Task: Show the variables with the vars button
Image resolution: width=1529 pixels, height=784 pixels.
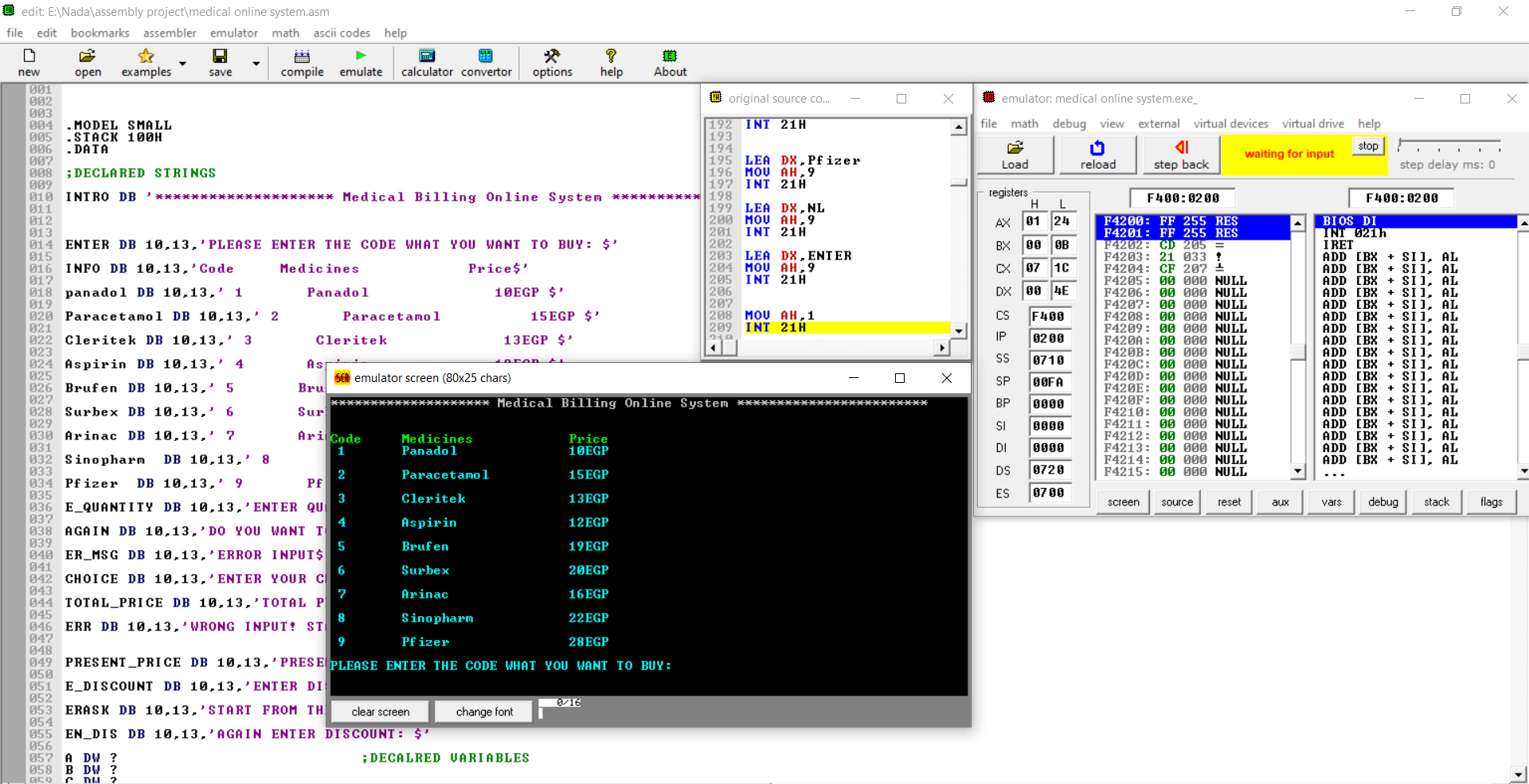Action: 1332,502
